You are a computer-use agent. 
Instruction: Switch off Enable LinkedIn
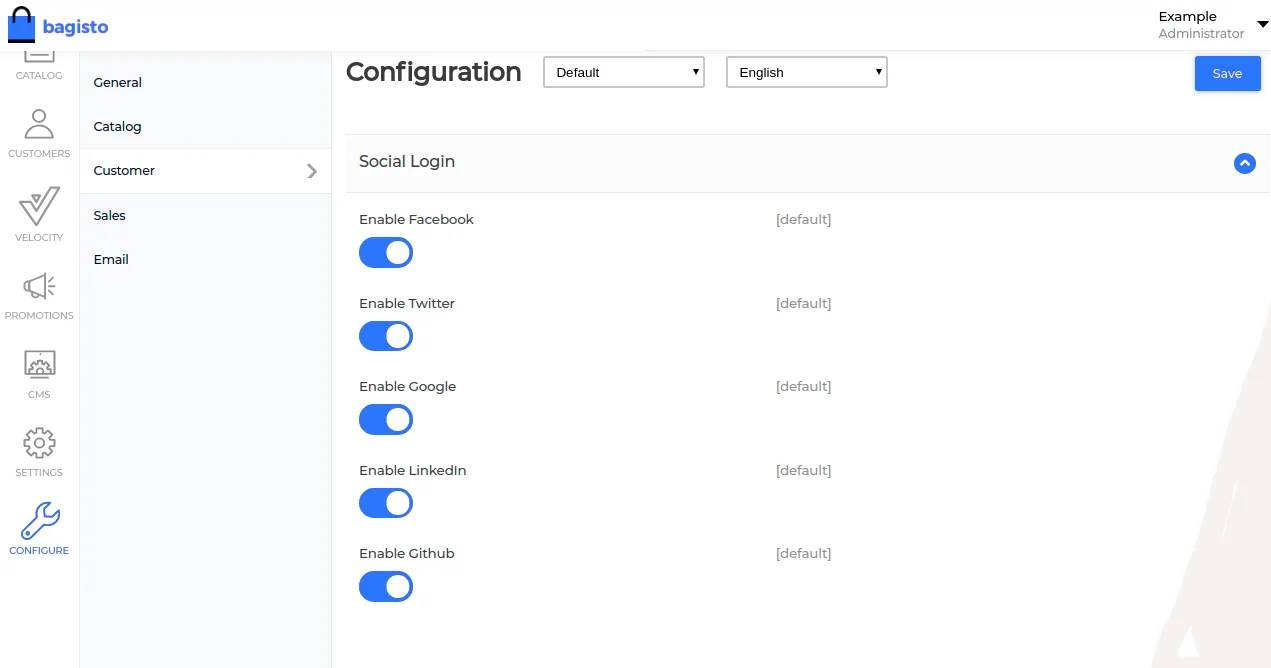pyautogui.click(x=386, y=503)
